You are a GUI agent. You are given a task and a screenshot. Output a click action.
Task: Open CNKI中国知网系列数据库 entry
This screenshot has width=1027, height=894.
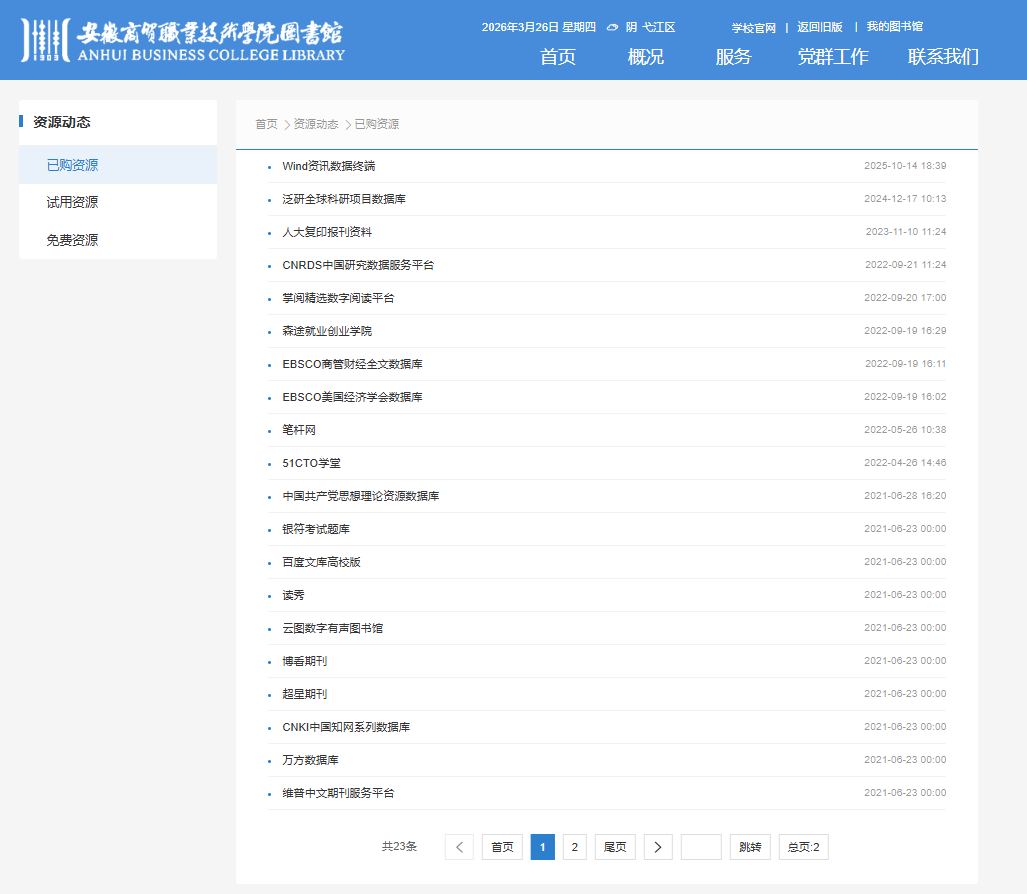346,727
